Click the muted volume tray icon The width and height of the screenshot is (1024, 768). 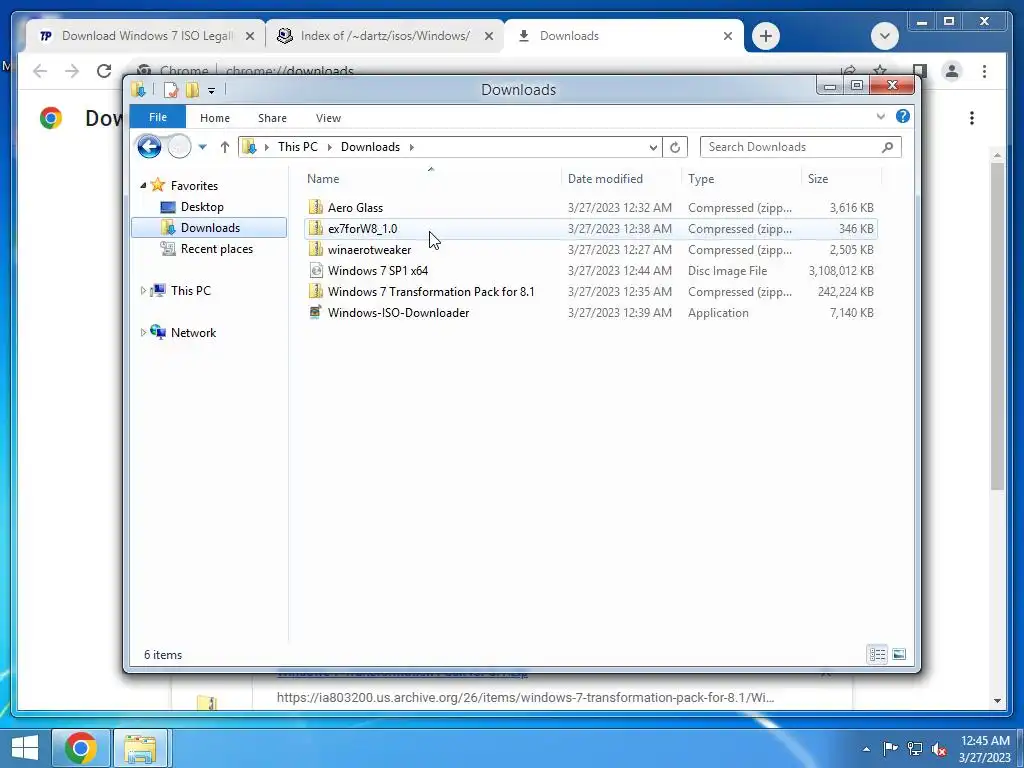click(939, 749)
